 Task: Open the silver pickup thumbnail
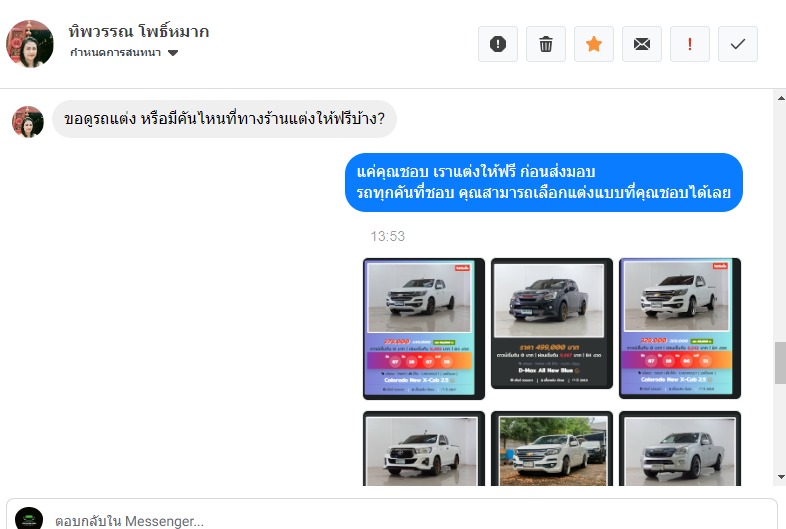point(680,449)
